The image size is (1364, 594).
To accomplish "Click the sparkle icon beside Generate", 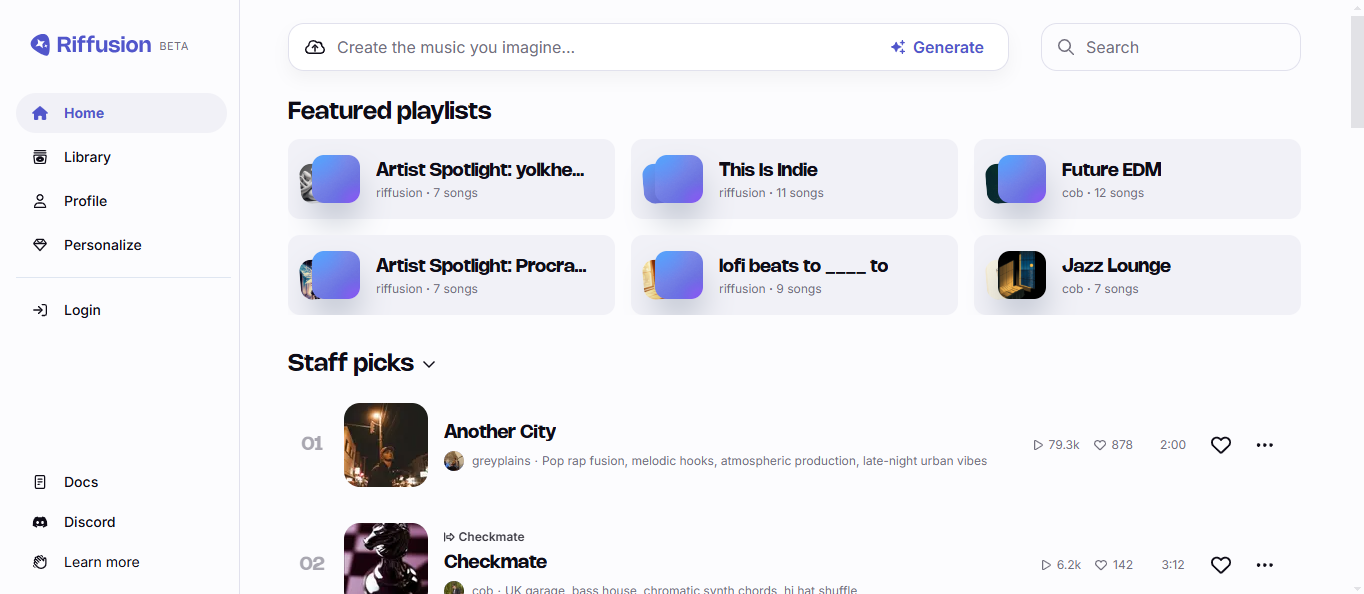I will tap(898, 47).
